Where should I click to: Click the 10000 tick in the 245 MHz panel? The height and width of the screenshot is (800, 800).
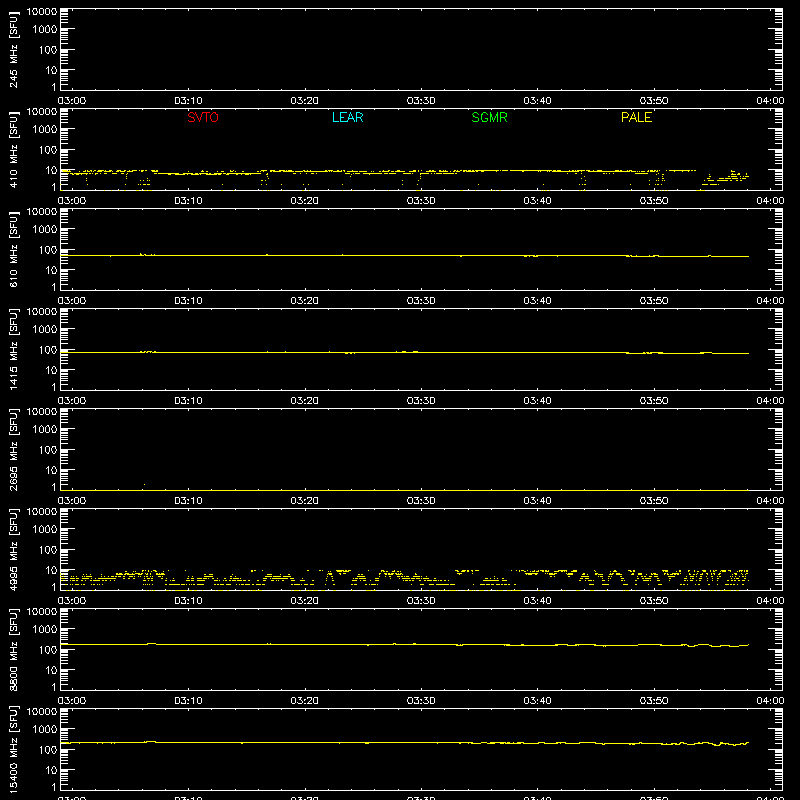(42, 12)
